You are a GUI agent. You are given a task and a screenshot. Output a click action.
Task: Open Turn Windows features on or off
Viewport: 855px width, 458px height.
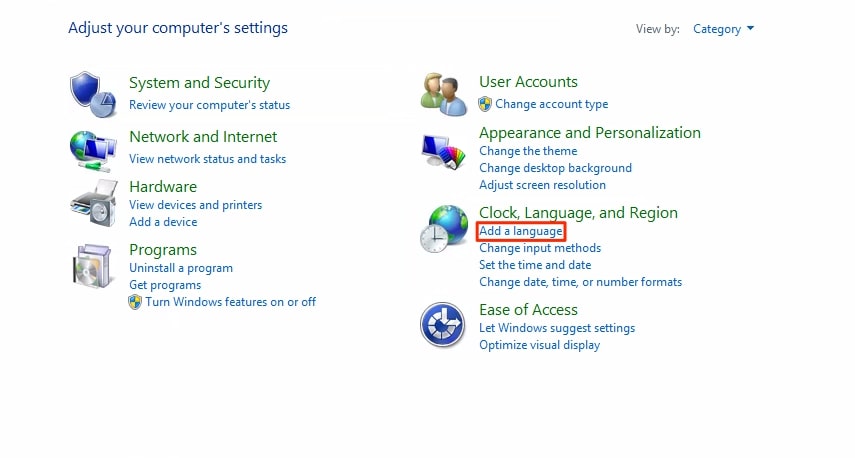tap(230, 302)
